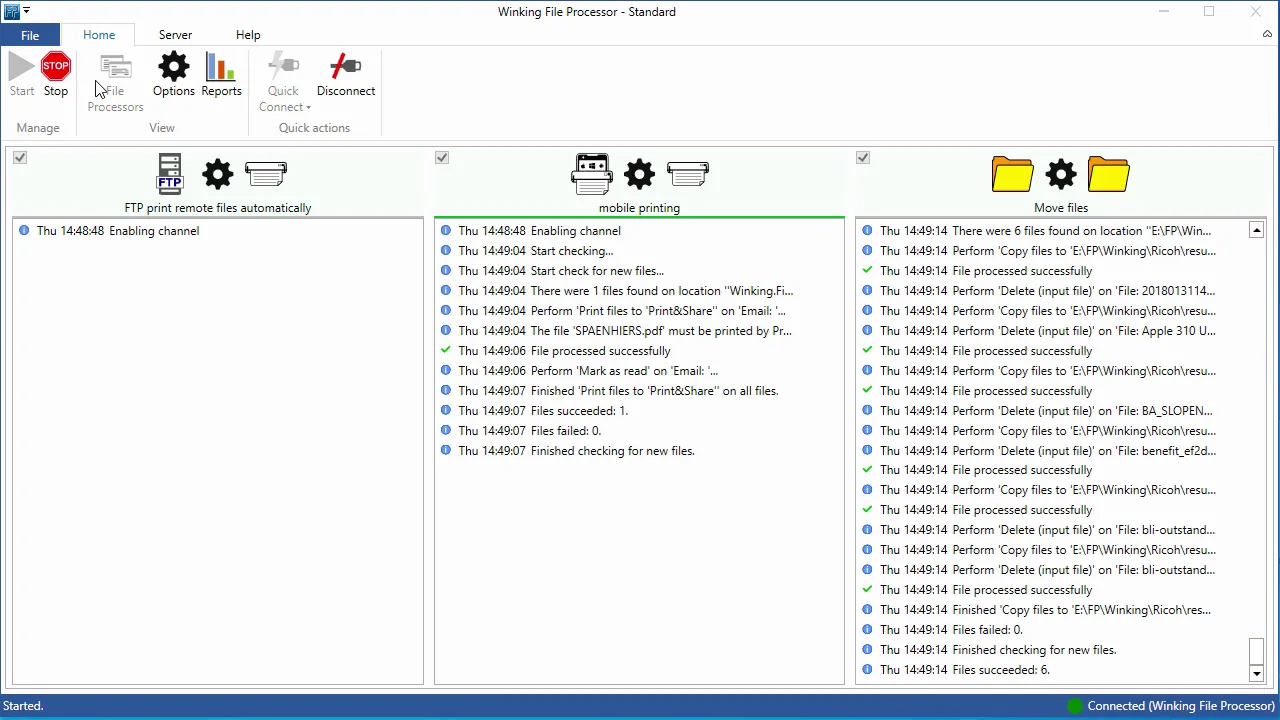This screenshot has height=720, width=1280.
Task: Click scroll up arrow in Move files log
Action: 1257,230
